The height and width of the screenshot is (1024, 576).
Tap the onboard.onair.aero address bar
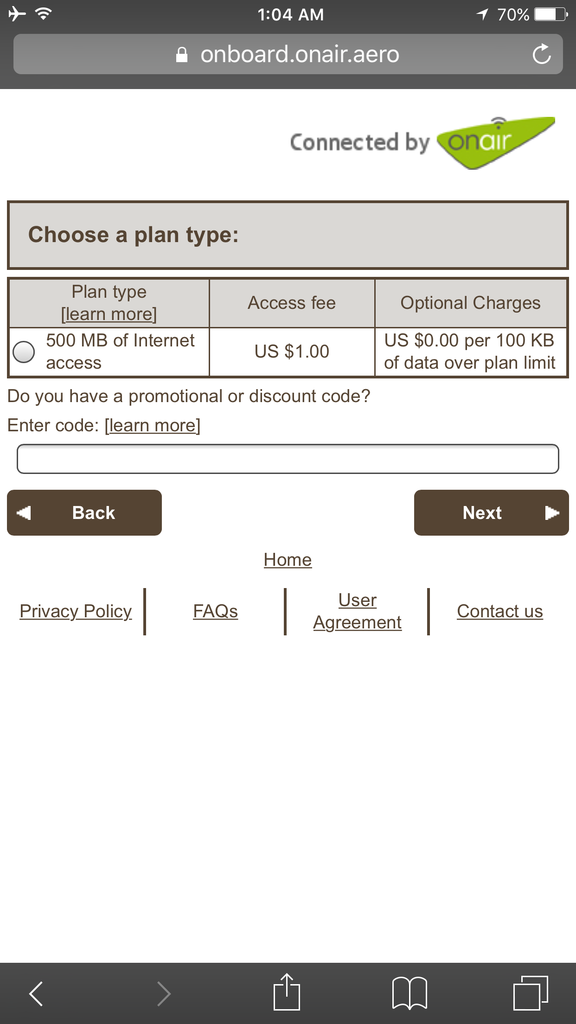[288, 54]
